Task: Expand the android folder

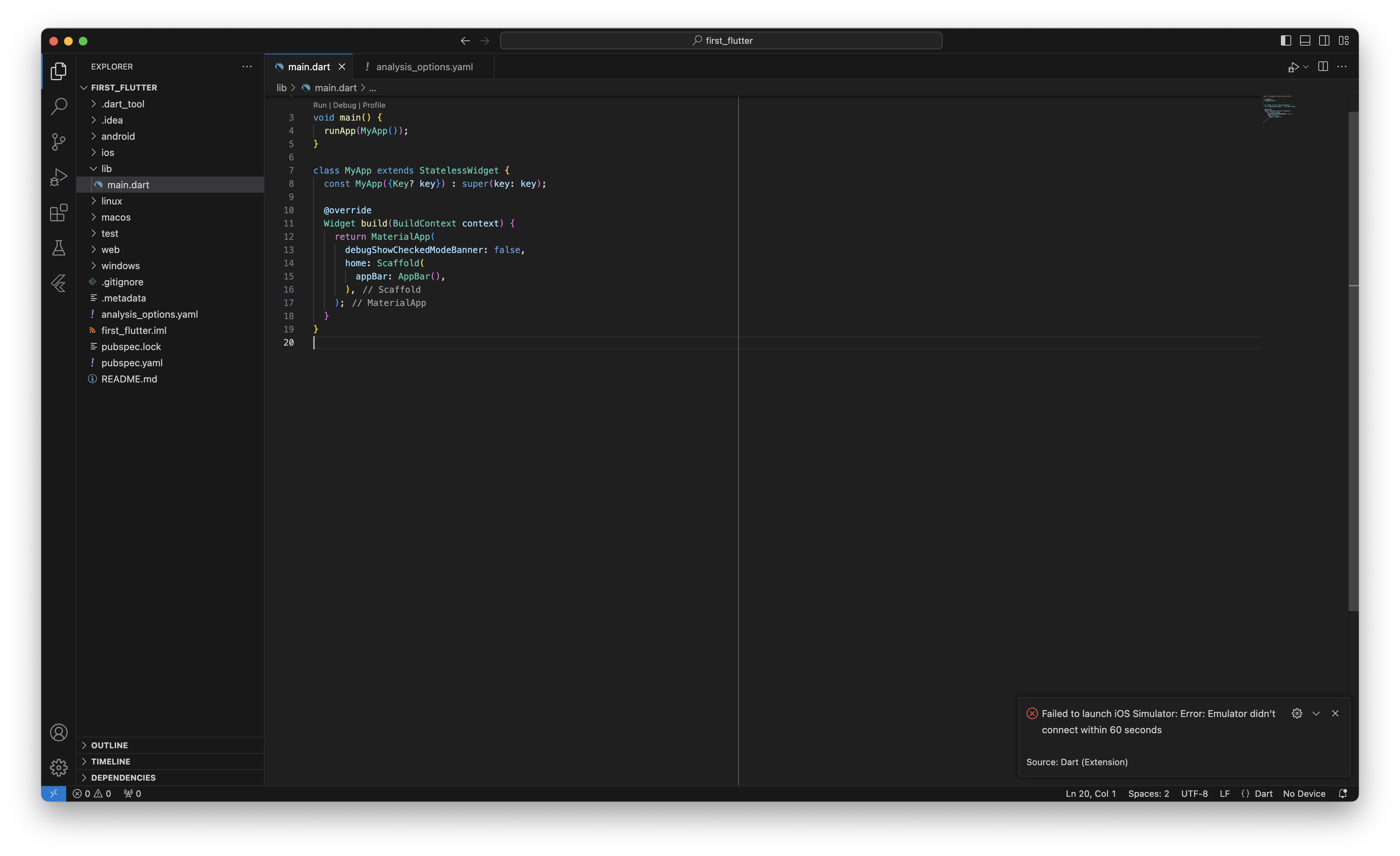Action: (x=171, y=136)
